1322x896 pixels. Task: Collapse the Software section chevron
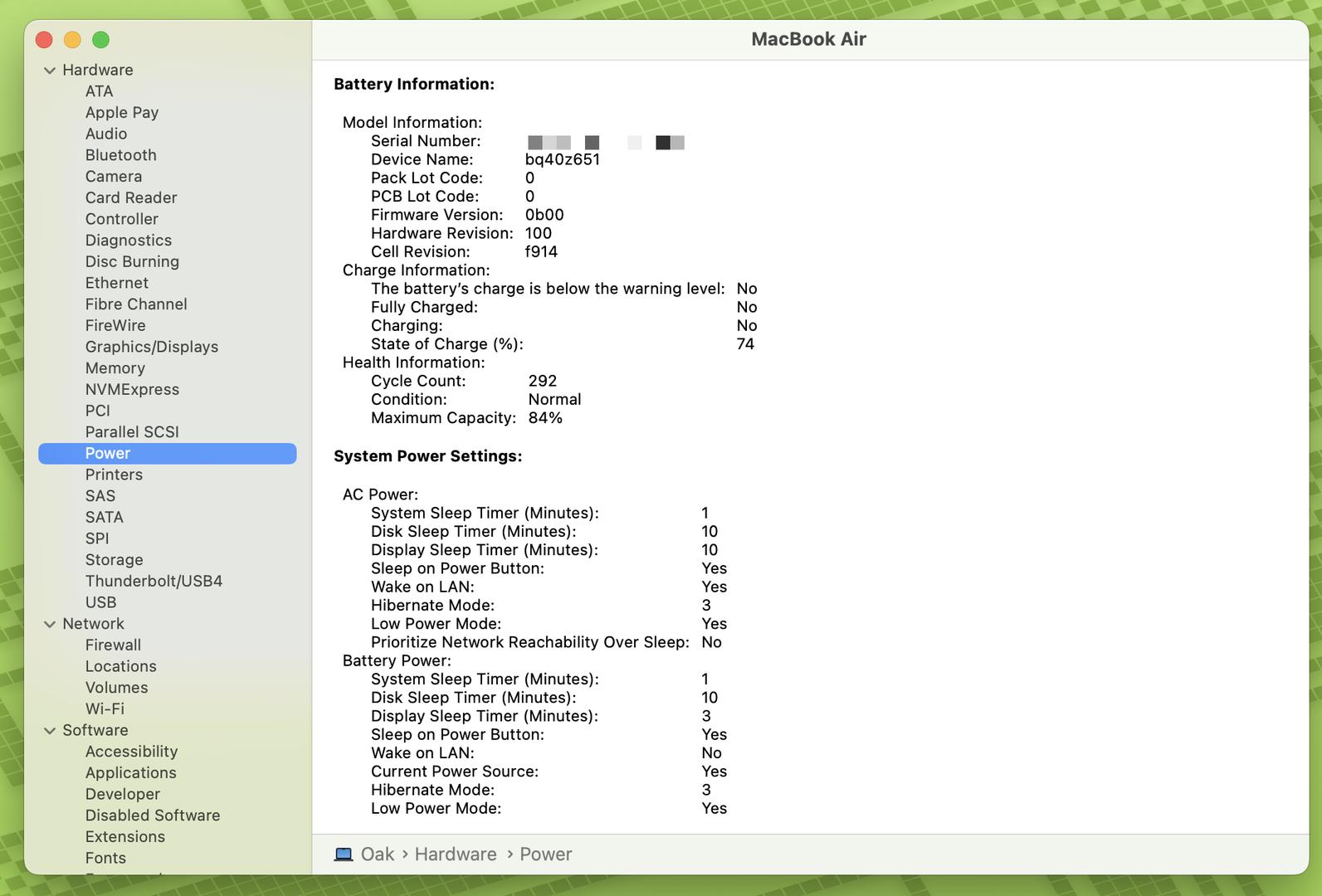(50, 731)
